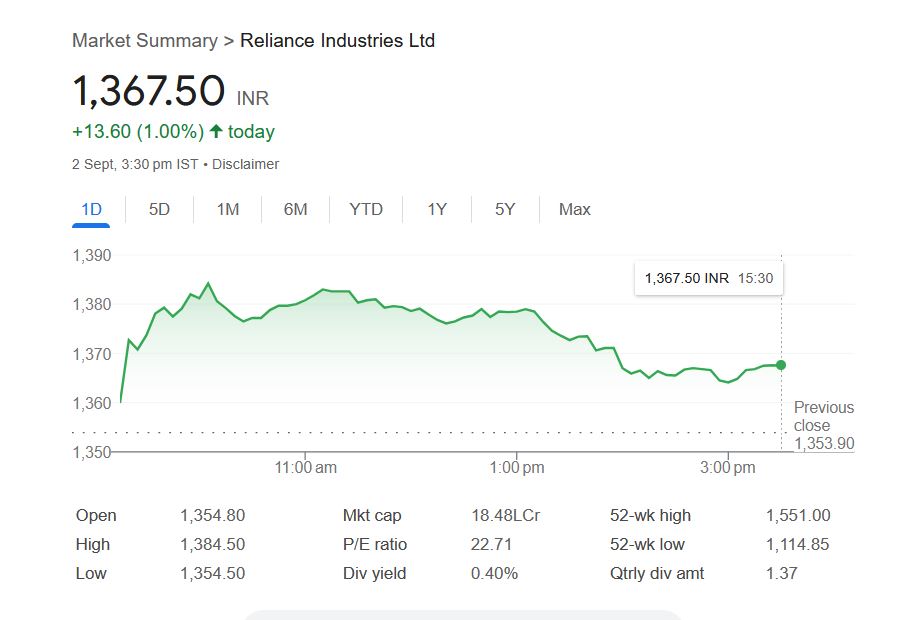
Task: Select the Max time range tab
Action: pos(574,209)
